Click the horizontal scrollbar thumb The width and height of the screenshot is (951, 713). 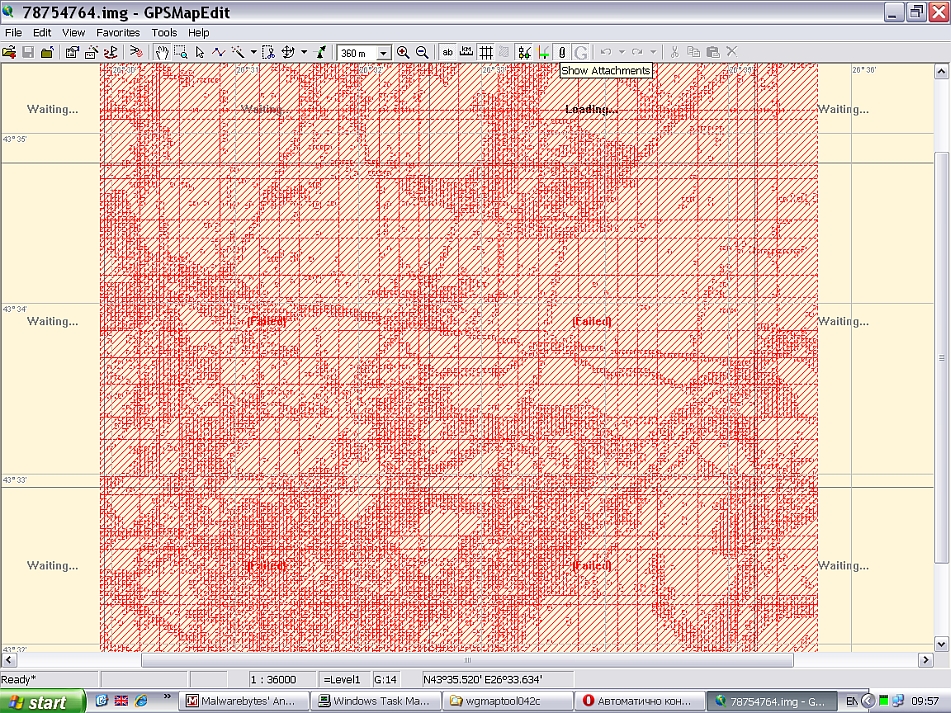[x=467, y=661]
